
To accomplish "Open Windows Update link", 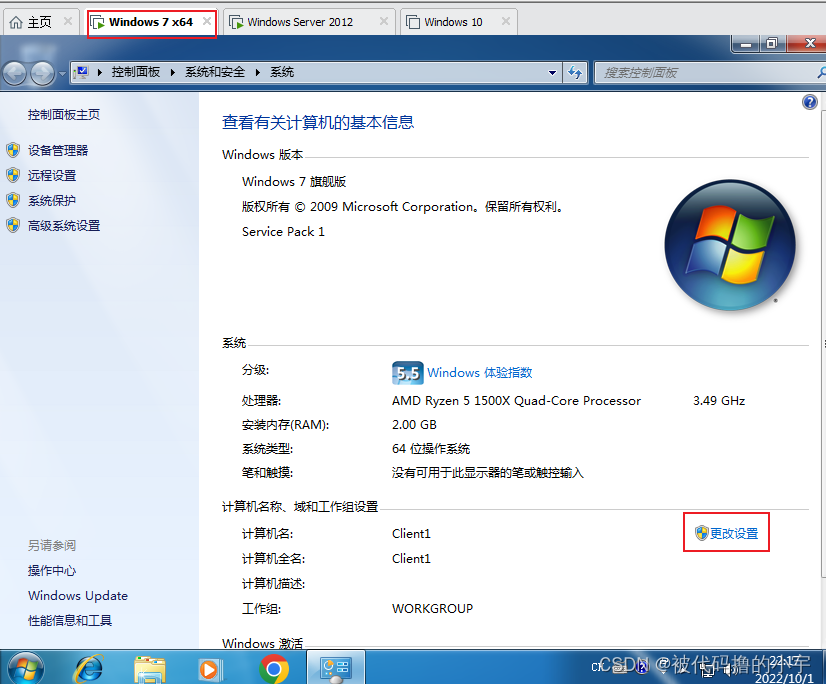I will [x=78, y=595].
